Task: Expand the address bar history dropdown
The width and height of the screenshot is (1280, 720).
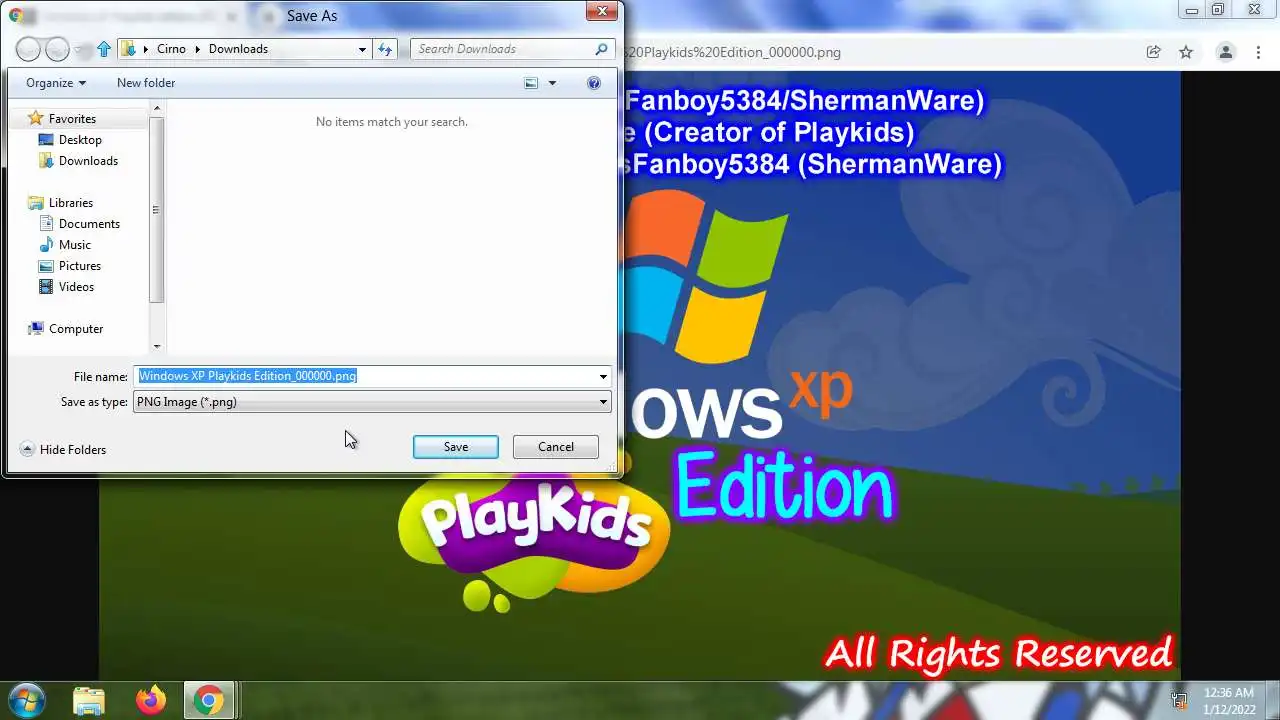Action: click(x=362, y=49)
